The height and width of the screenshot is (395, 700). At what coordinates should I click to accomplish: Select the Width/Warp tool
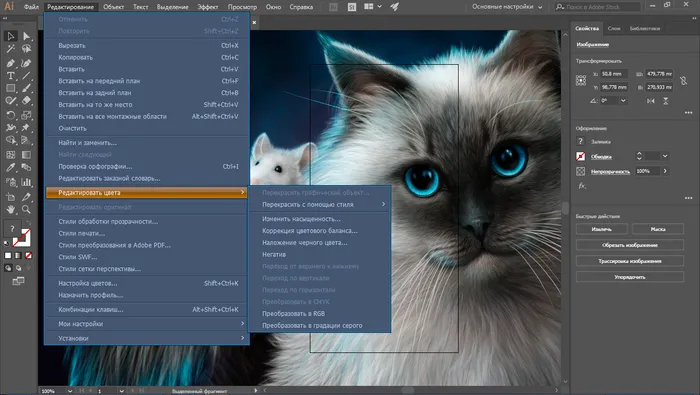pos(11,128)
